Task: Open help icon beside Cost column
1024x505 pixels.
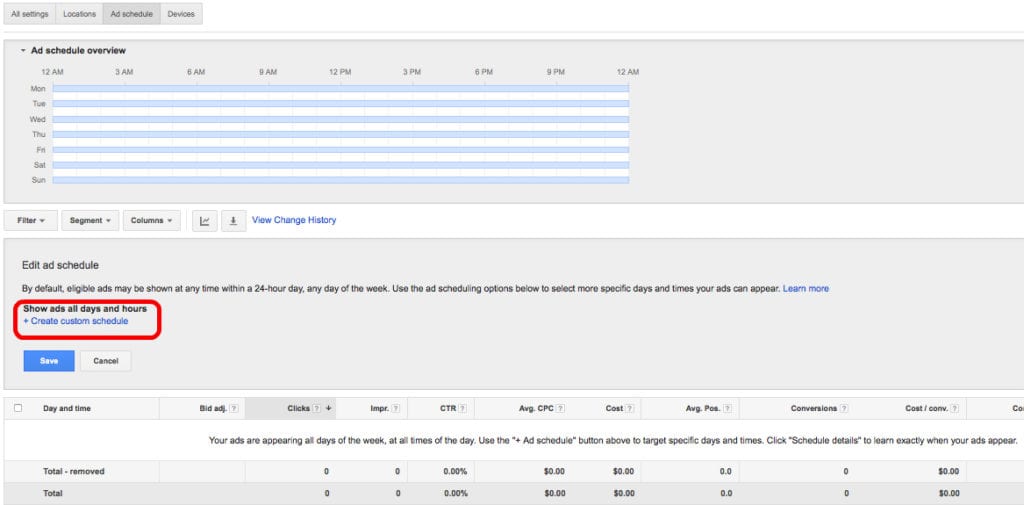Action: (630, 408)
